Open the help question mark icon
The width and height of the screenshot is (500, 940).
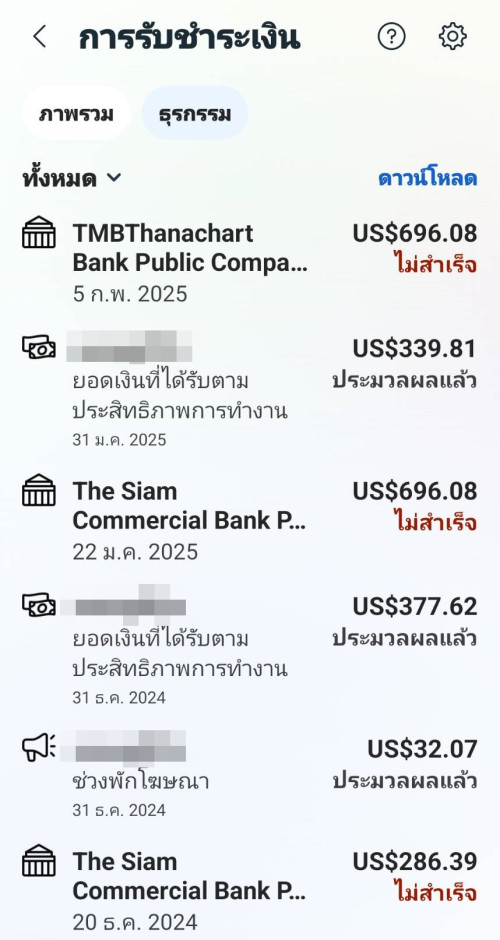pos(391,37)
